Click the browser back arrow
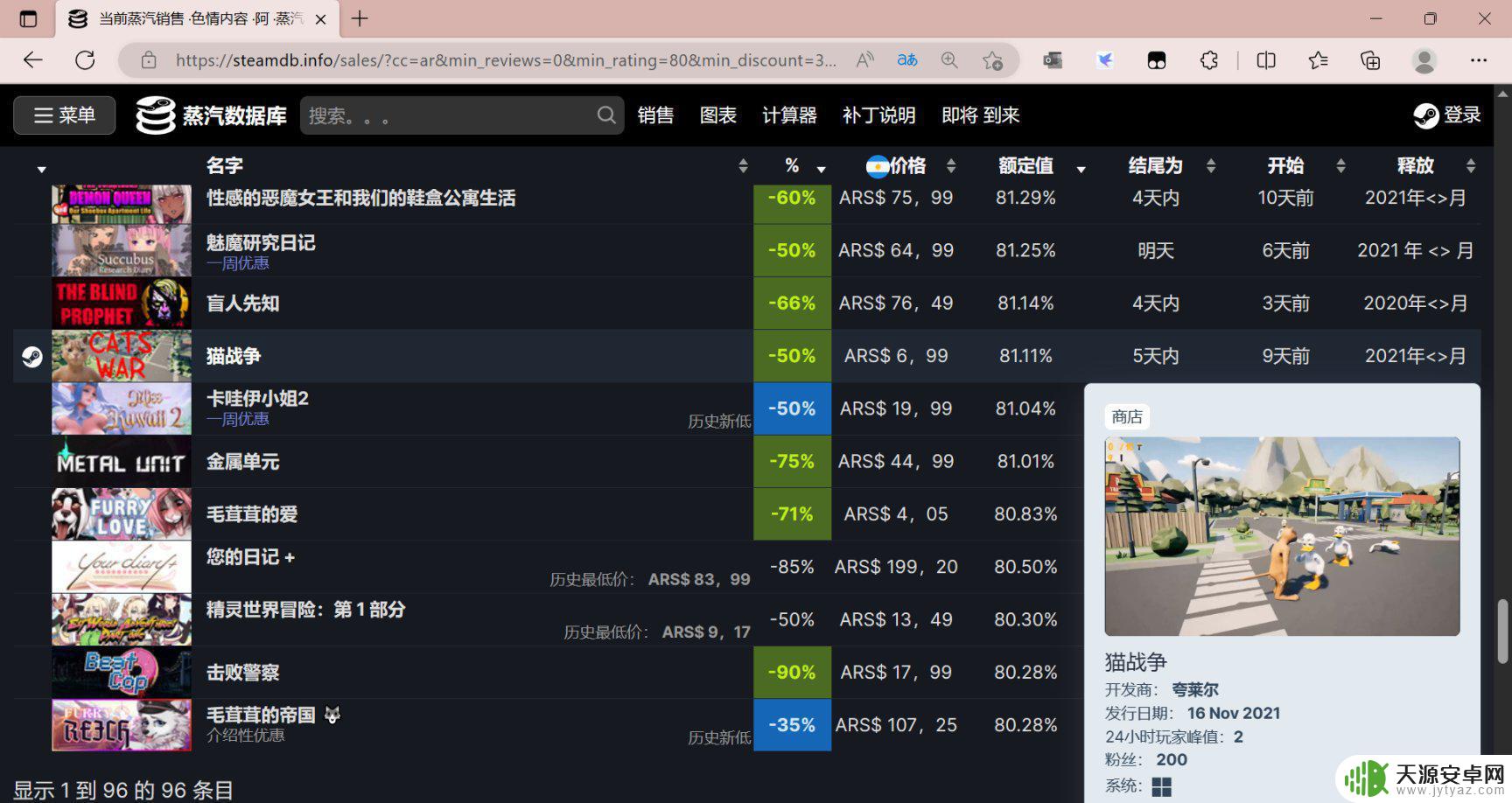 (x=33, y=60)
